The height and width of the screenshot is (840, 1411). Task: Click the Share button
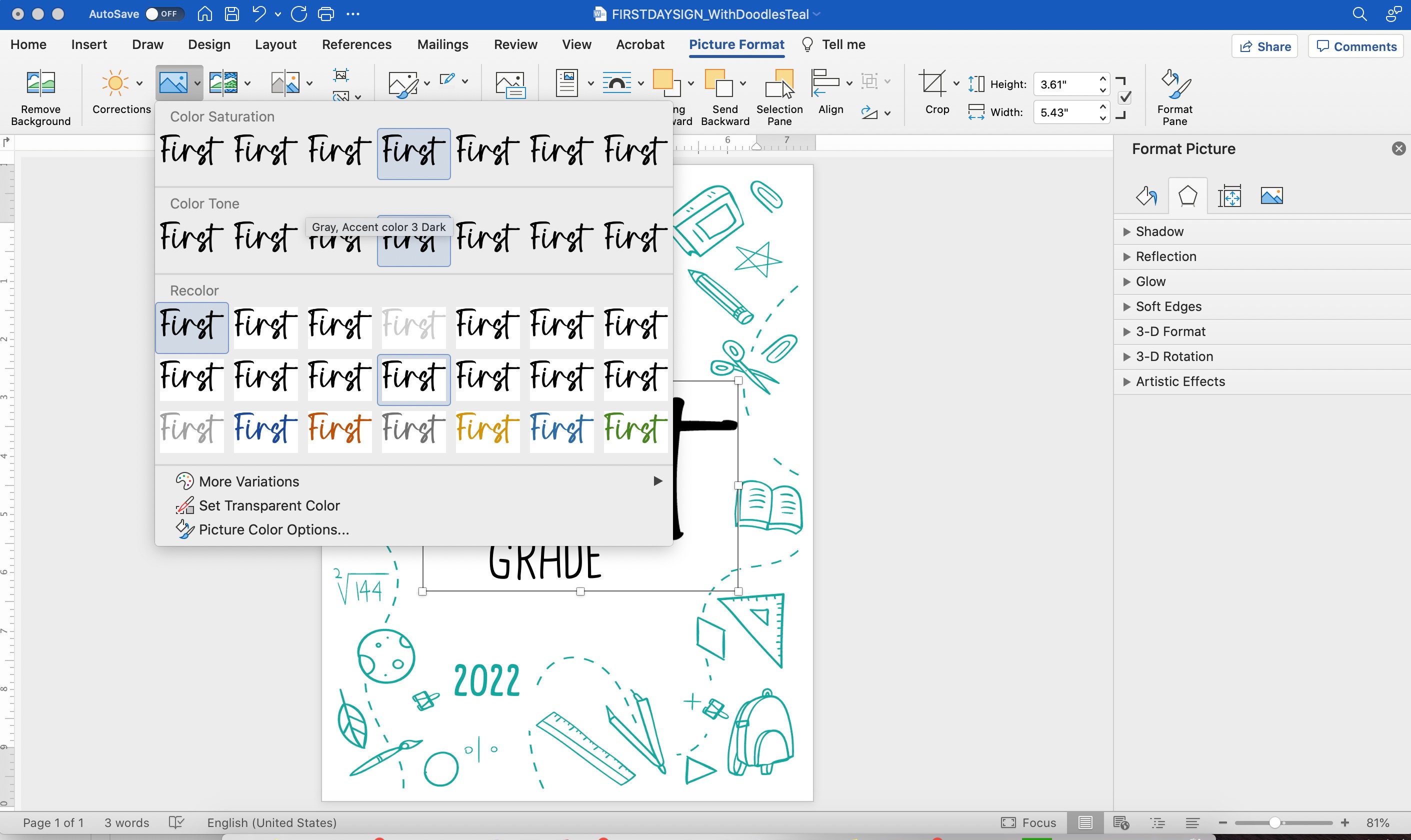coord(1264,46)
